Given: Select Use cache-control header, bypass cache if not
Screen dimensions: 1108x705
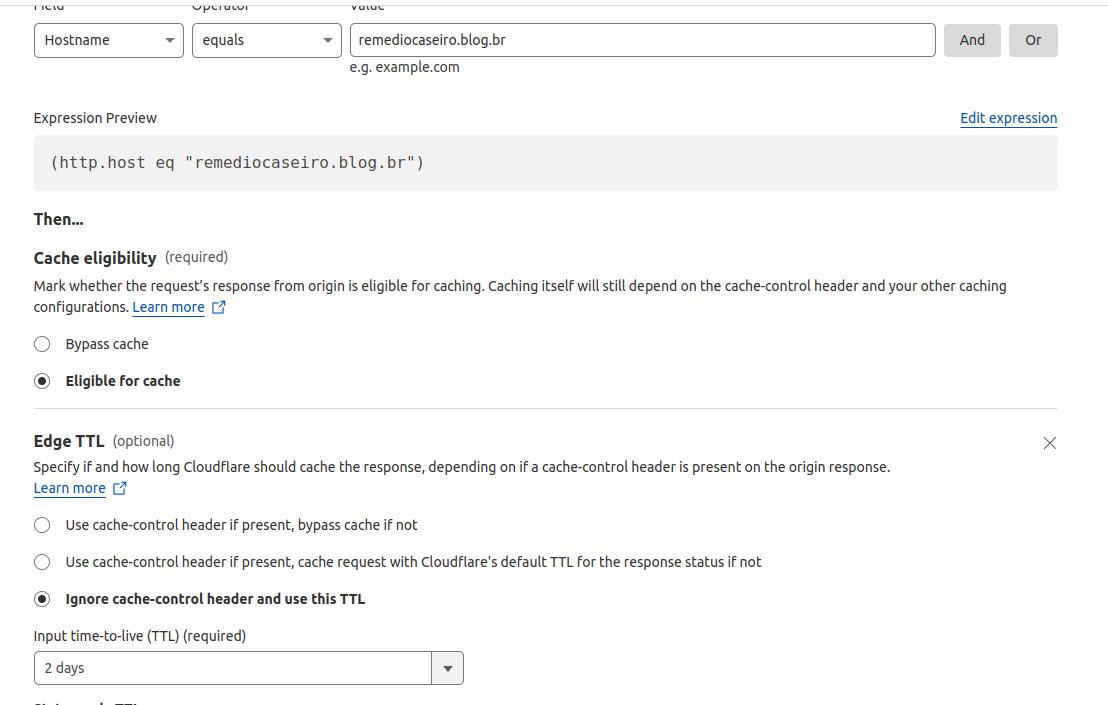Looking at the screenshot, I should [x=42, y=526].
